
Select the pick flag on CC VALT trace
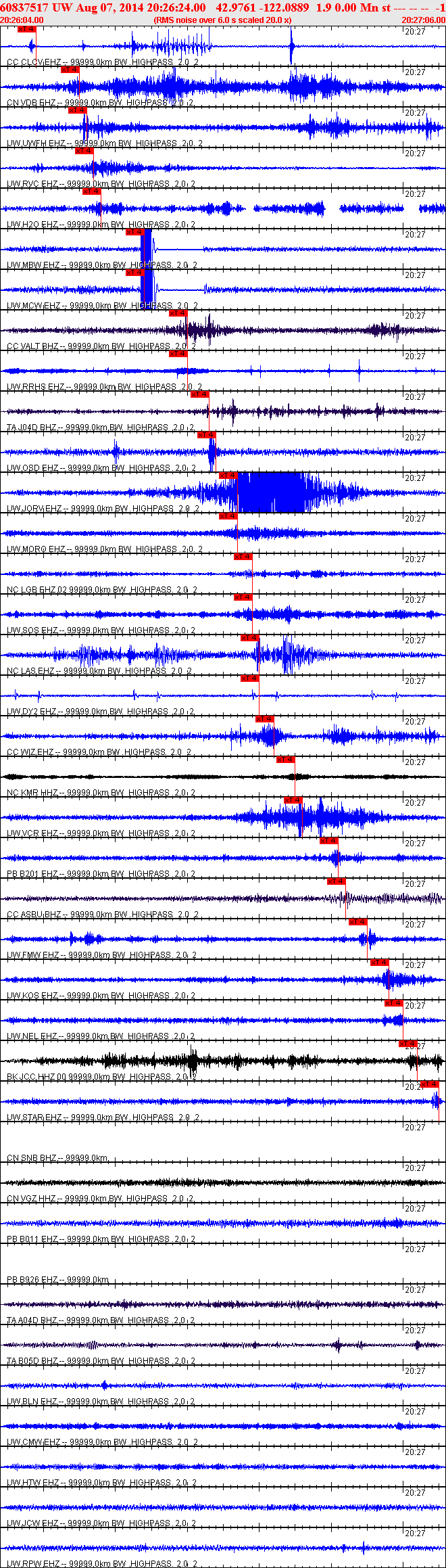(178, 313)
